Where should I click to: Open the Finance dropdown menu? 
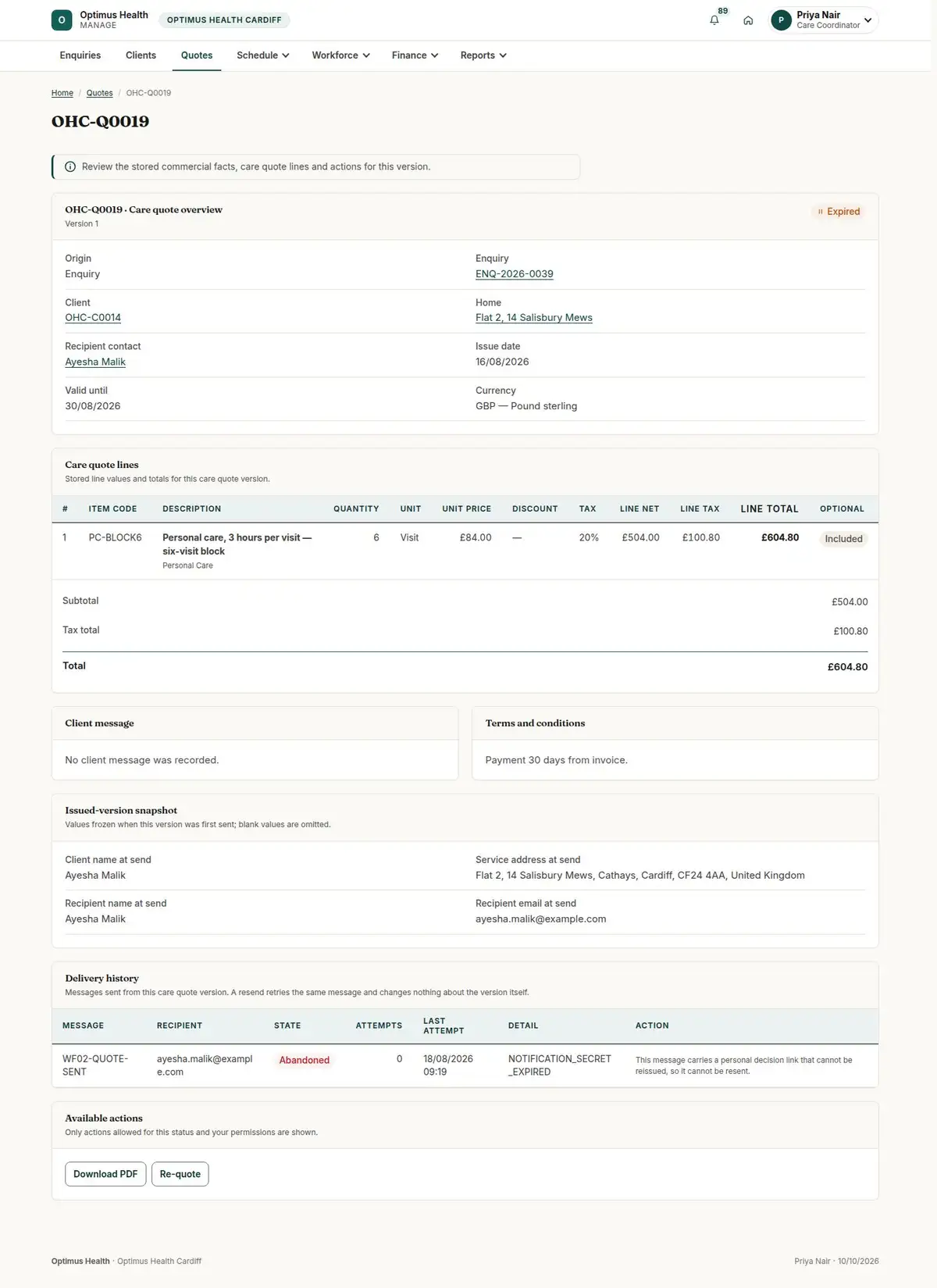pos(415,55)
